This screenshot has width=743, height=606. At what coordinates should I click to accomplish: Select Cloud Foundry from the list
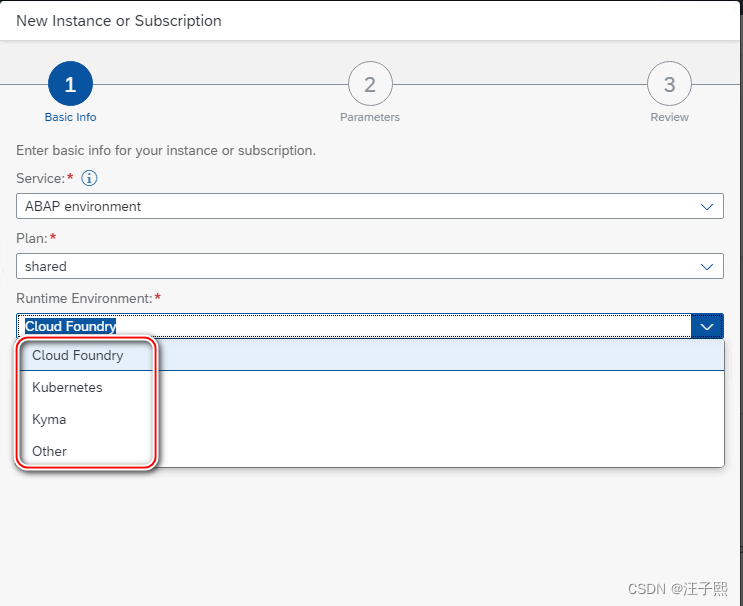coord(370,355)
